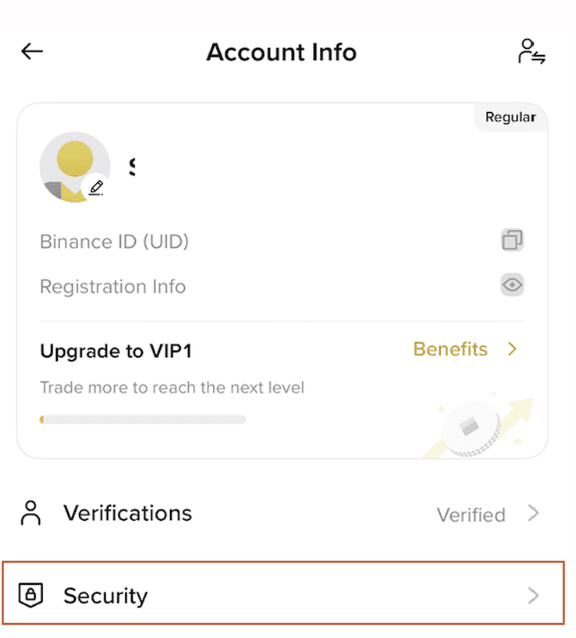Select the Binance ID (UID) row

[x=281, y=241]
